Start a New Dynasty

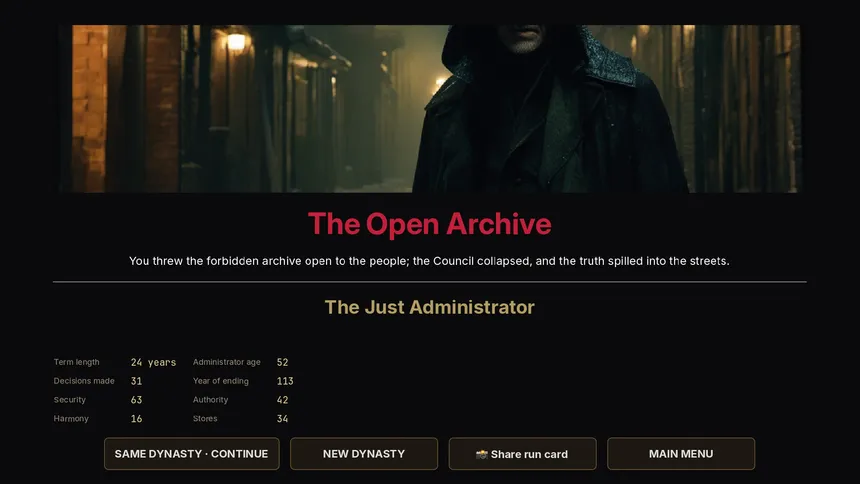coord(364,454)
